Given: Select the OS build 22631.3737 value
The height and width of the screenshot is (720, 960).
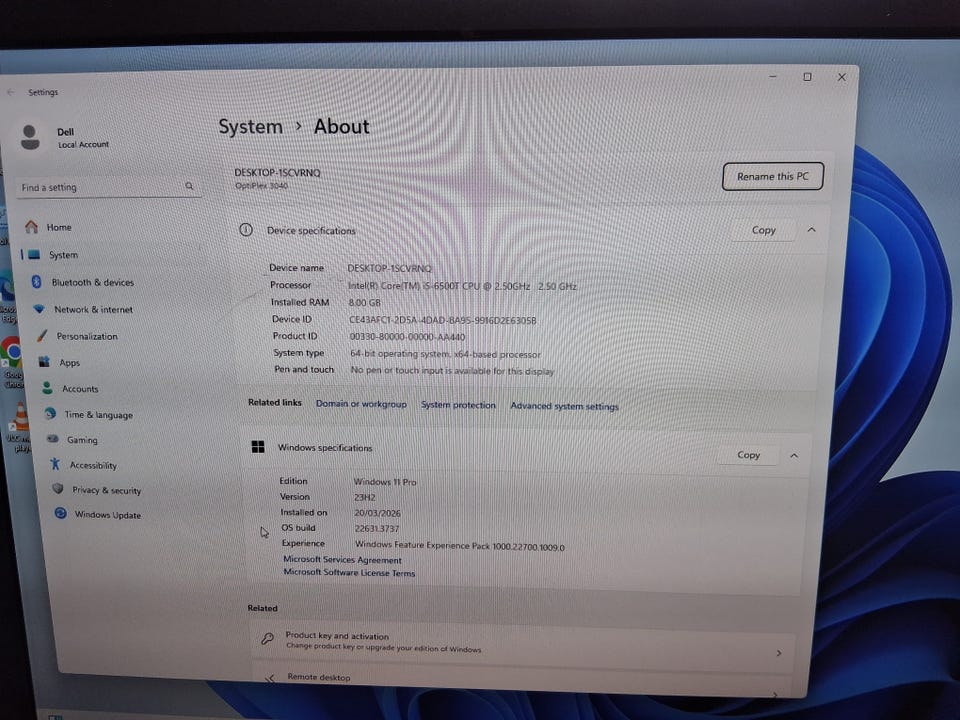Looking at the screenshot, I should (377, 528).
